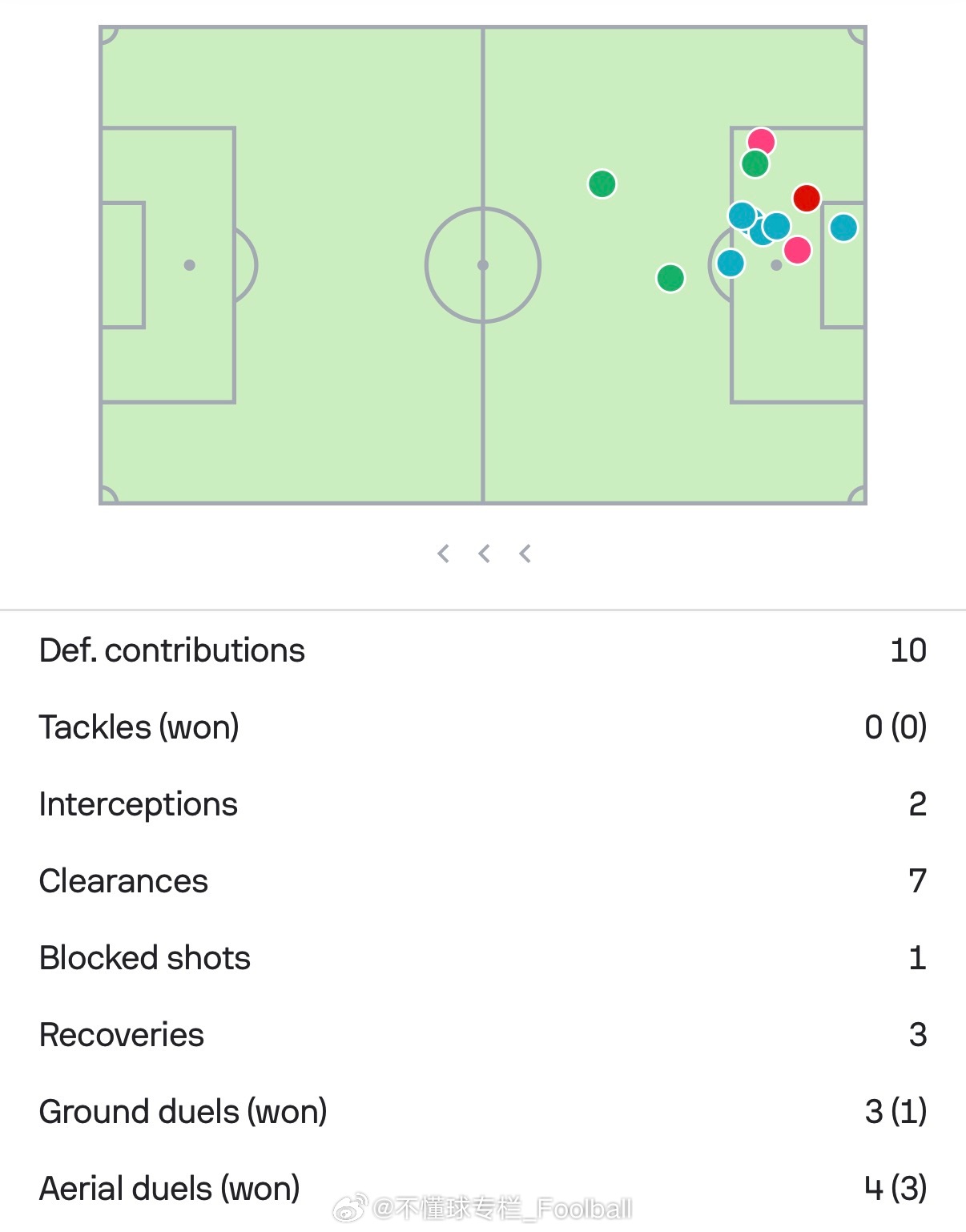Viewport: 966px width, 1232px height.
Task: Click the pink dot at the penalty box top edge
Action: click(761, 142)
